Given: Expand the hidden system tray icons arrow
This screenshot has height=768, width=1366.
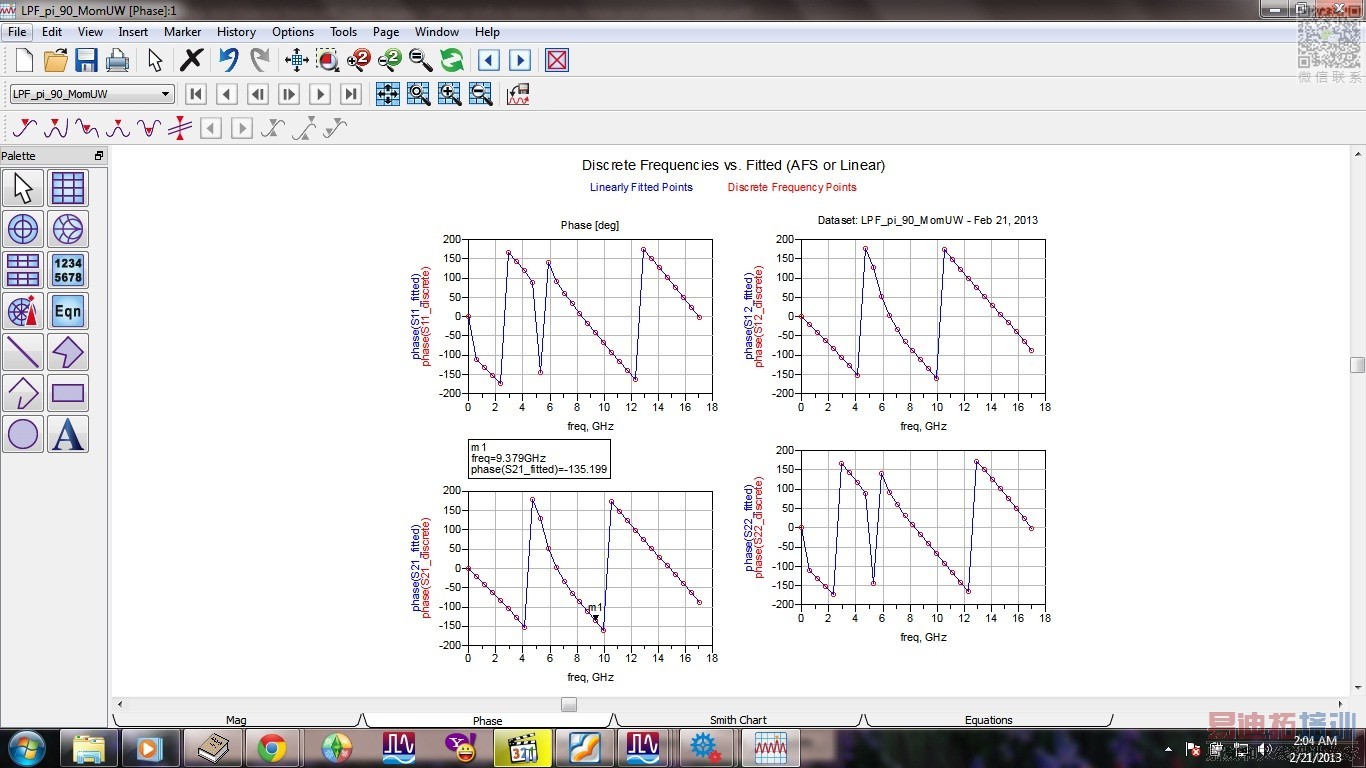Looking at the screenshot, I should 1169,749.
